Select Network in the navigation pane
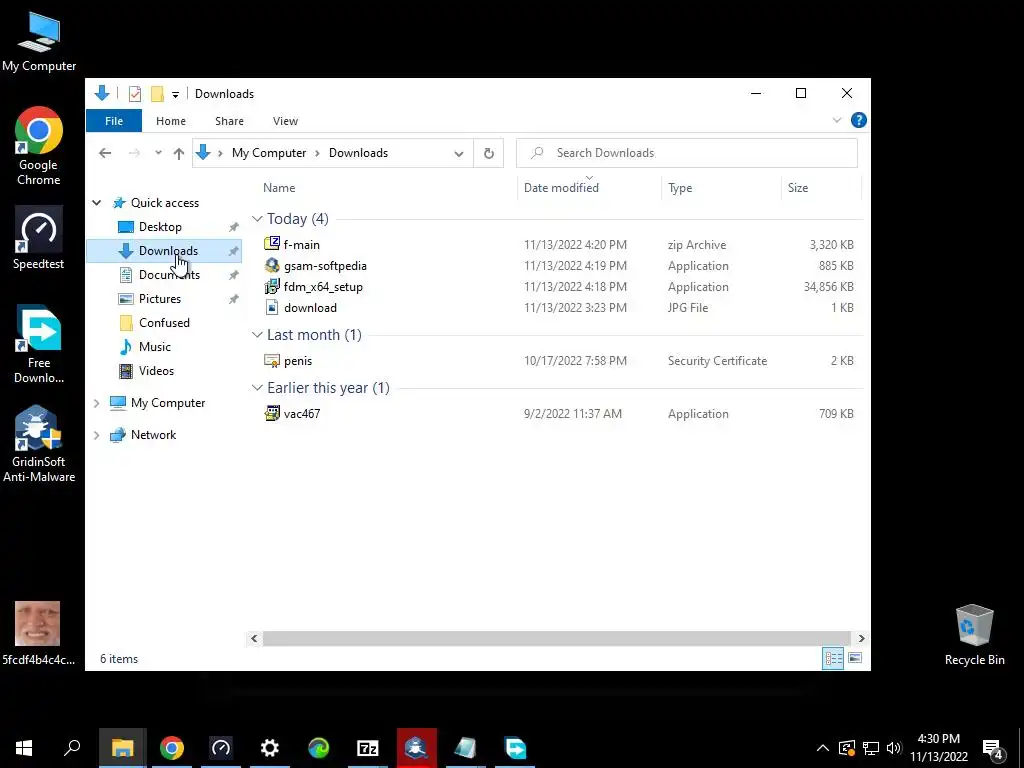 (153, 435)
